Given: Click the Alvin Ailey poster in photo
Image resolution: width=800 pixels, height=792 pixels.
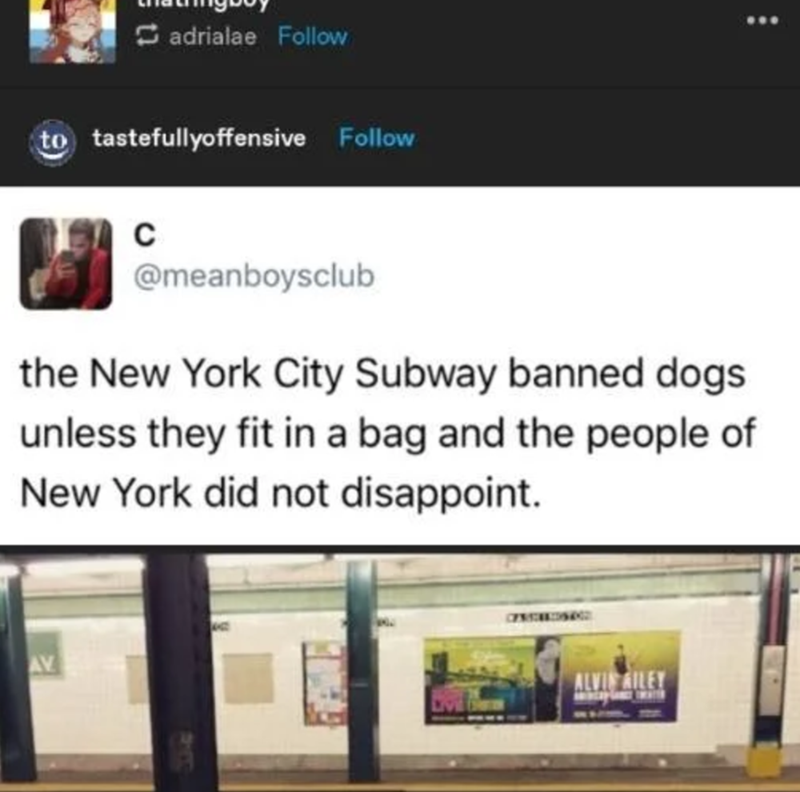Looking at the screenshot, I should click(620, 677).
